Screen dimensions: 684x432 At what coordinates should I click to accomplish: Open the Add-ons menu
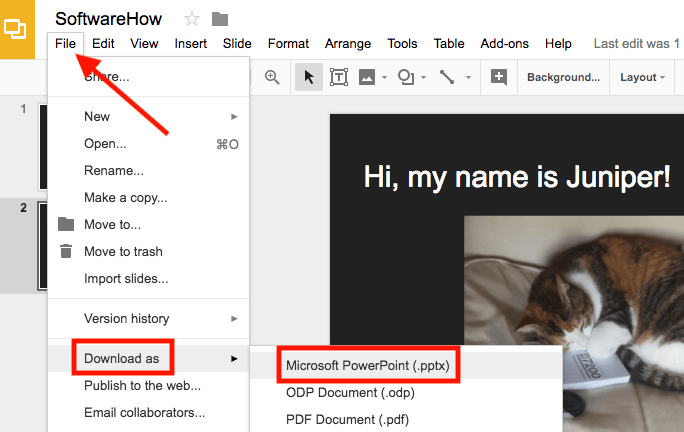coord(504,44)
